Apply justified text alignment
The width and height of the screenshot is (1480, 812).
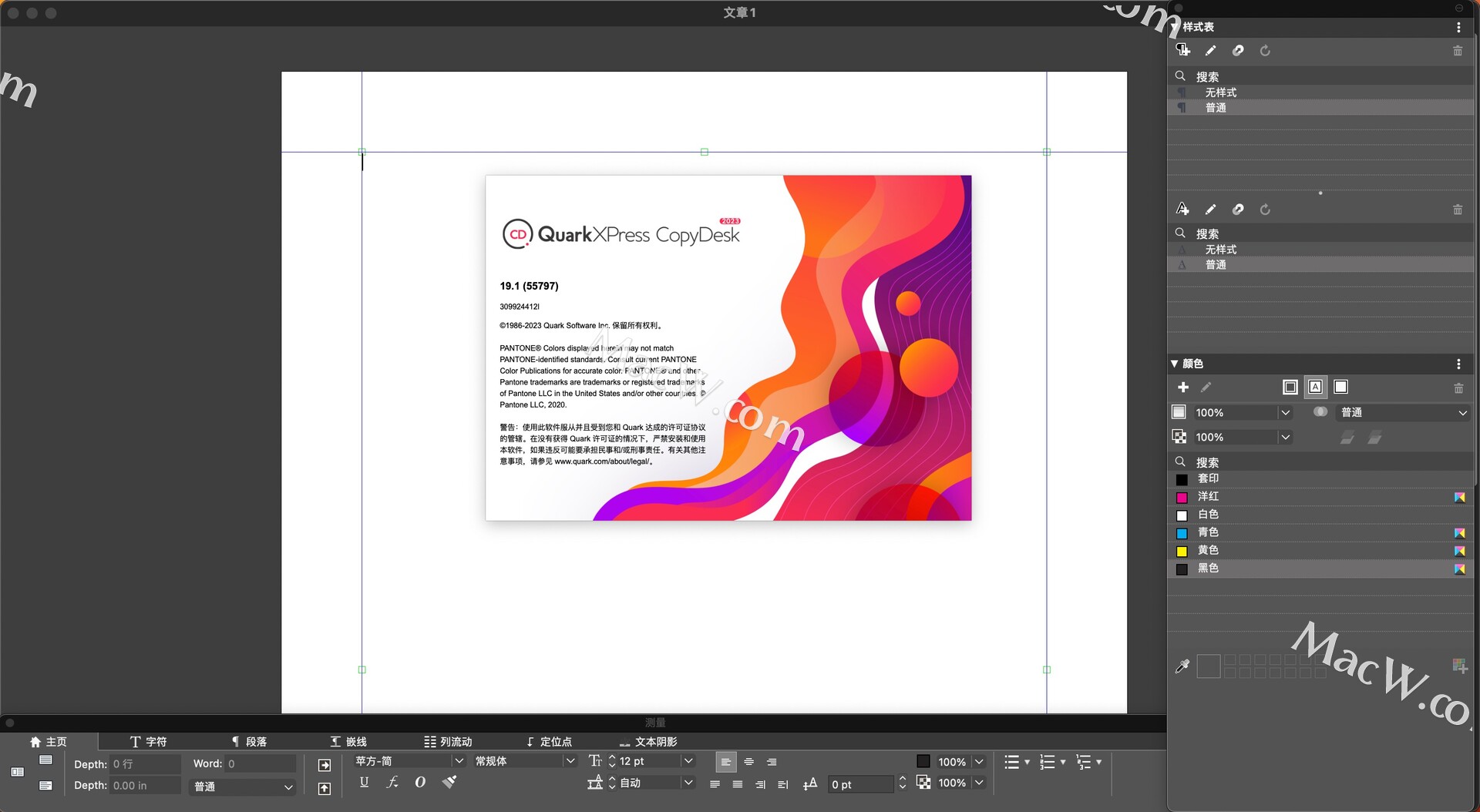click(715, 784)
